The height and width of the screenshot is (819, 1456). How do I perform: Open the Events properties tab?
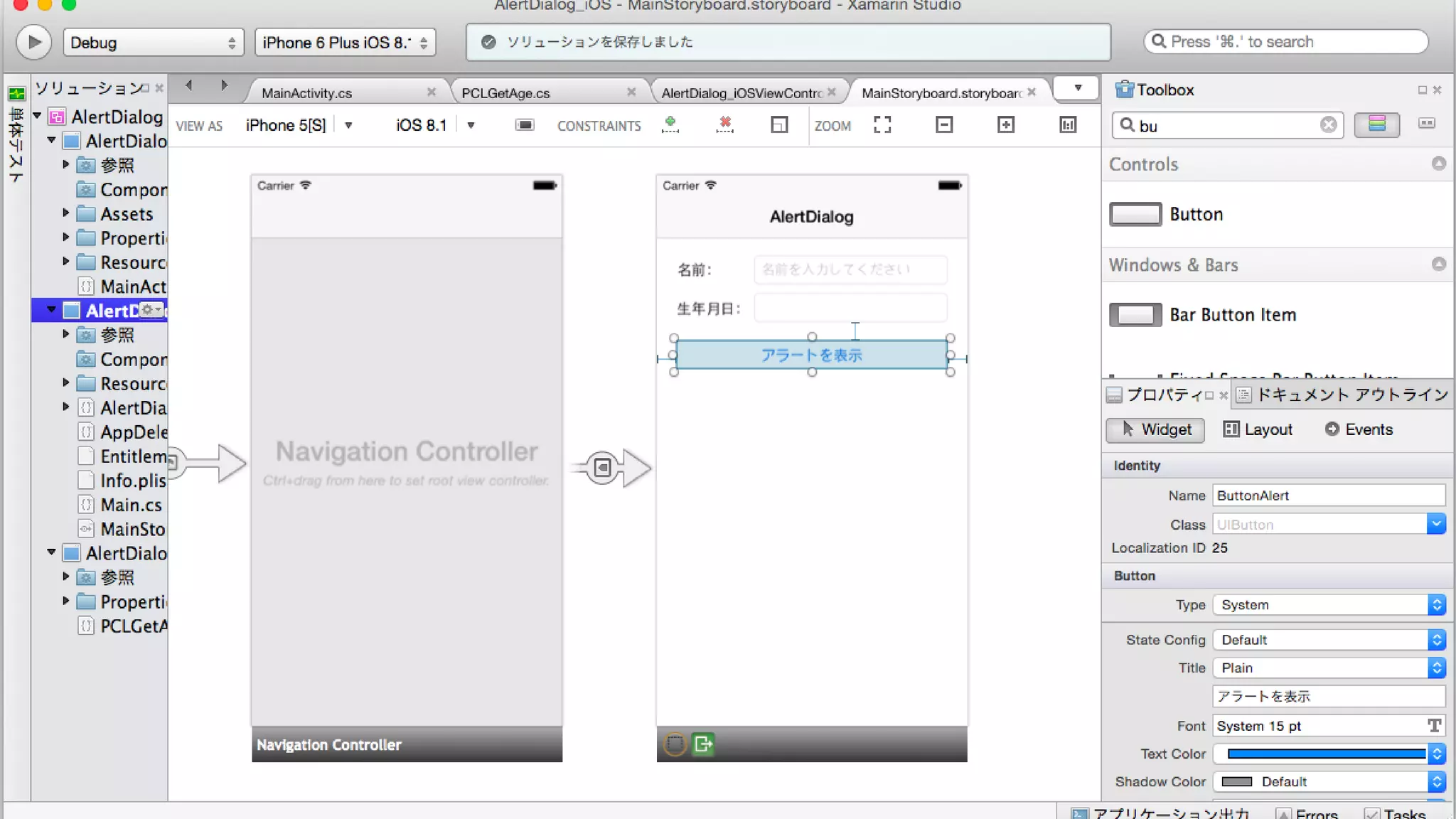tap(1359, 429)
